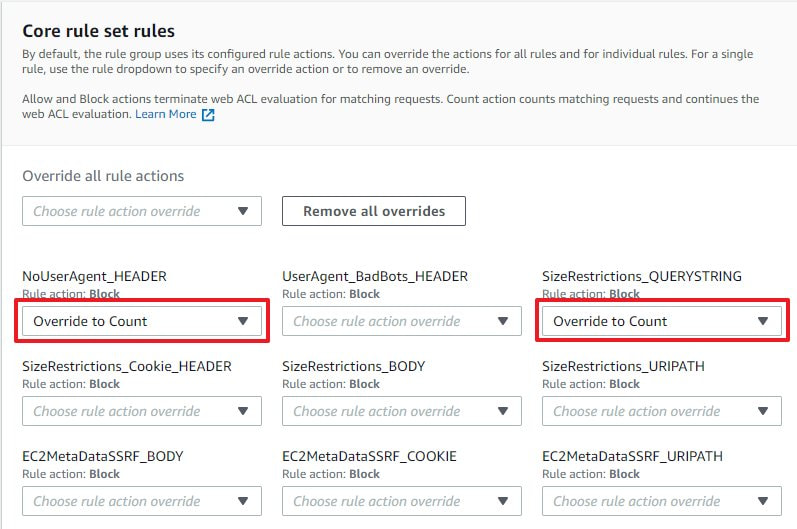Click the Override all rule actions label

coord(103,176)
